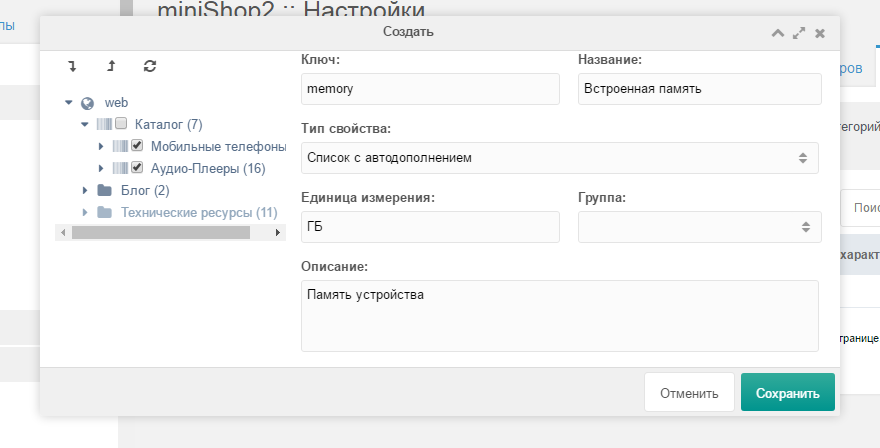
Task: Expand the Блог (2) tree node
Action: (x=85, y=190)
